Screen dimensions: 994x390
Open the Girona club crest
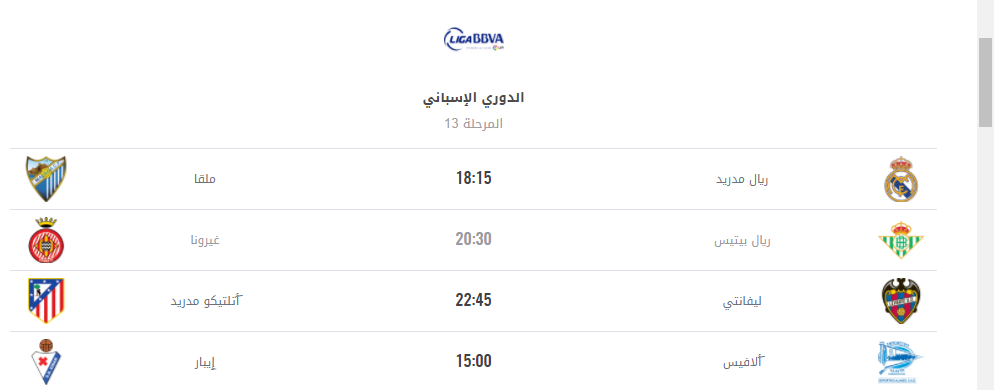(46, 240)
